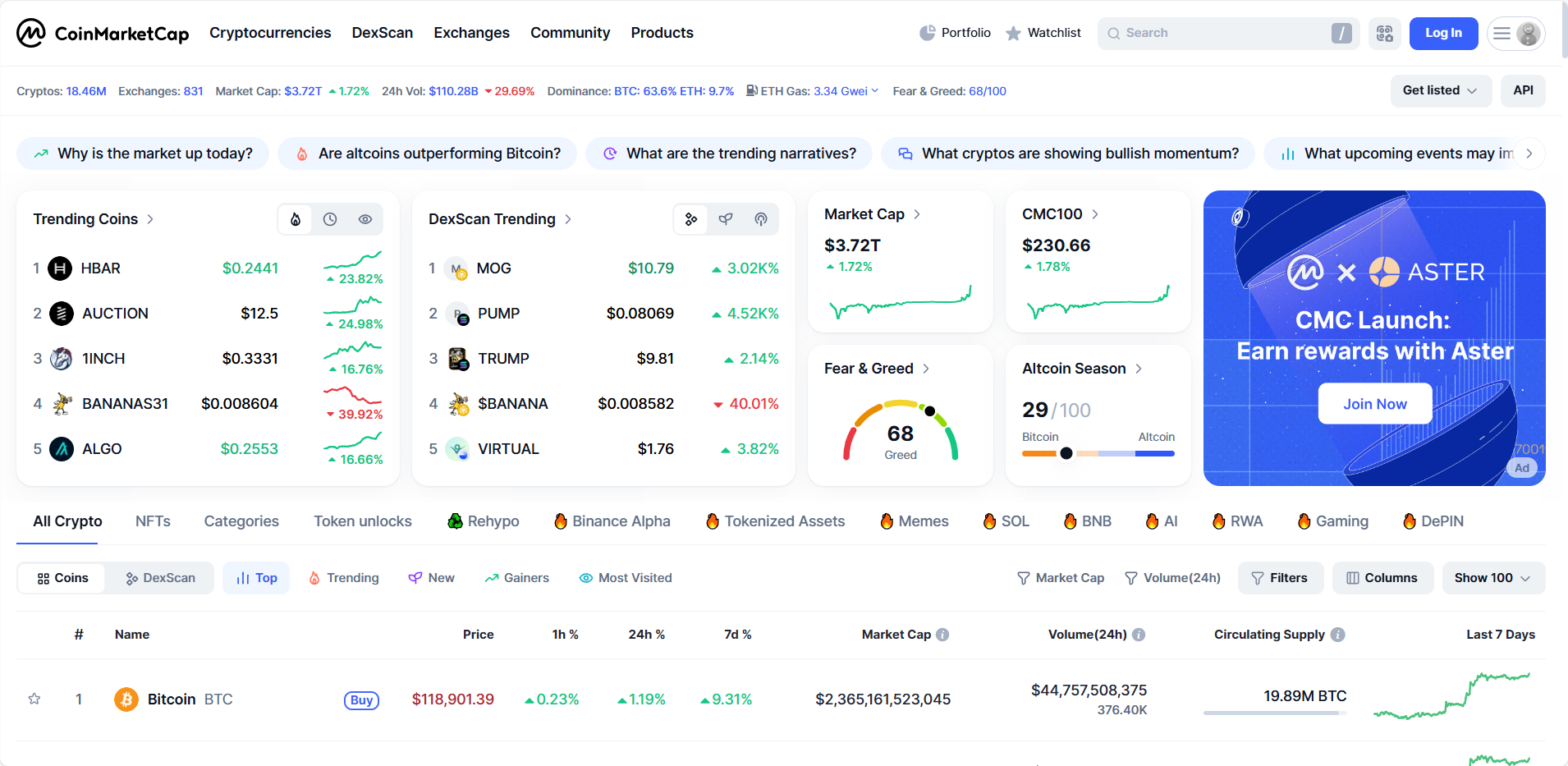Viewport: 1568px width, 766px height.
Task: Open Circulating Supply info icon
Action: coord(1338,635)
